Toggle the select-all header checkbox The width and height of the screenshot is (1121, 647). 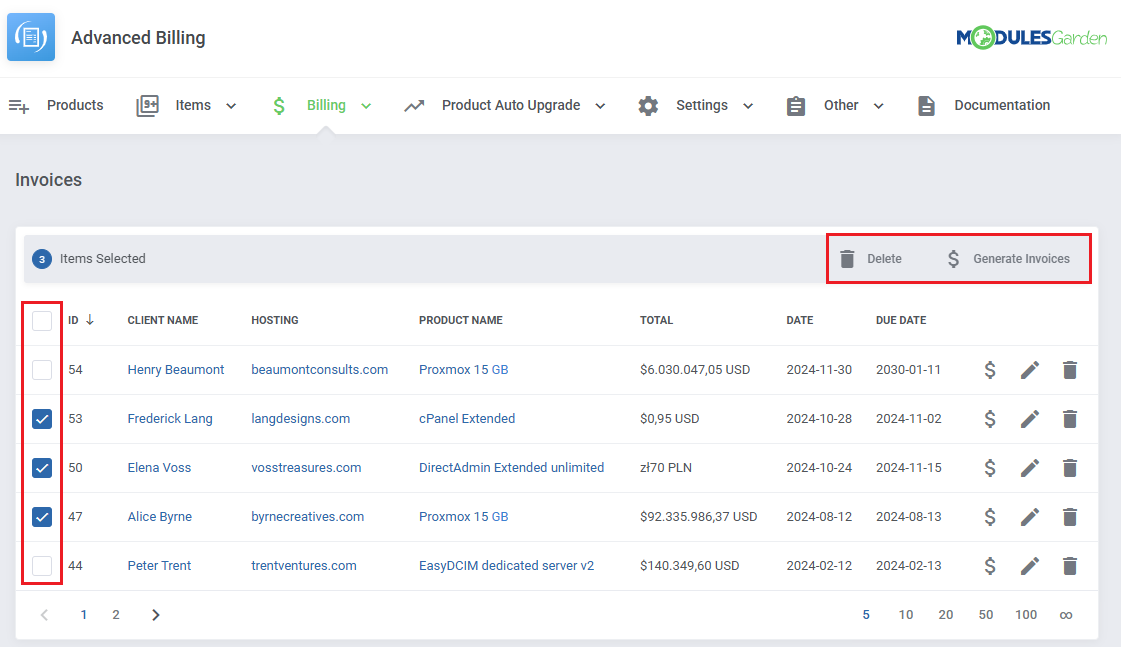tap(42, 320)
